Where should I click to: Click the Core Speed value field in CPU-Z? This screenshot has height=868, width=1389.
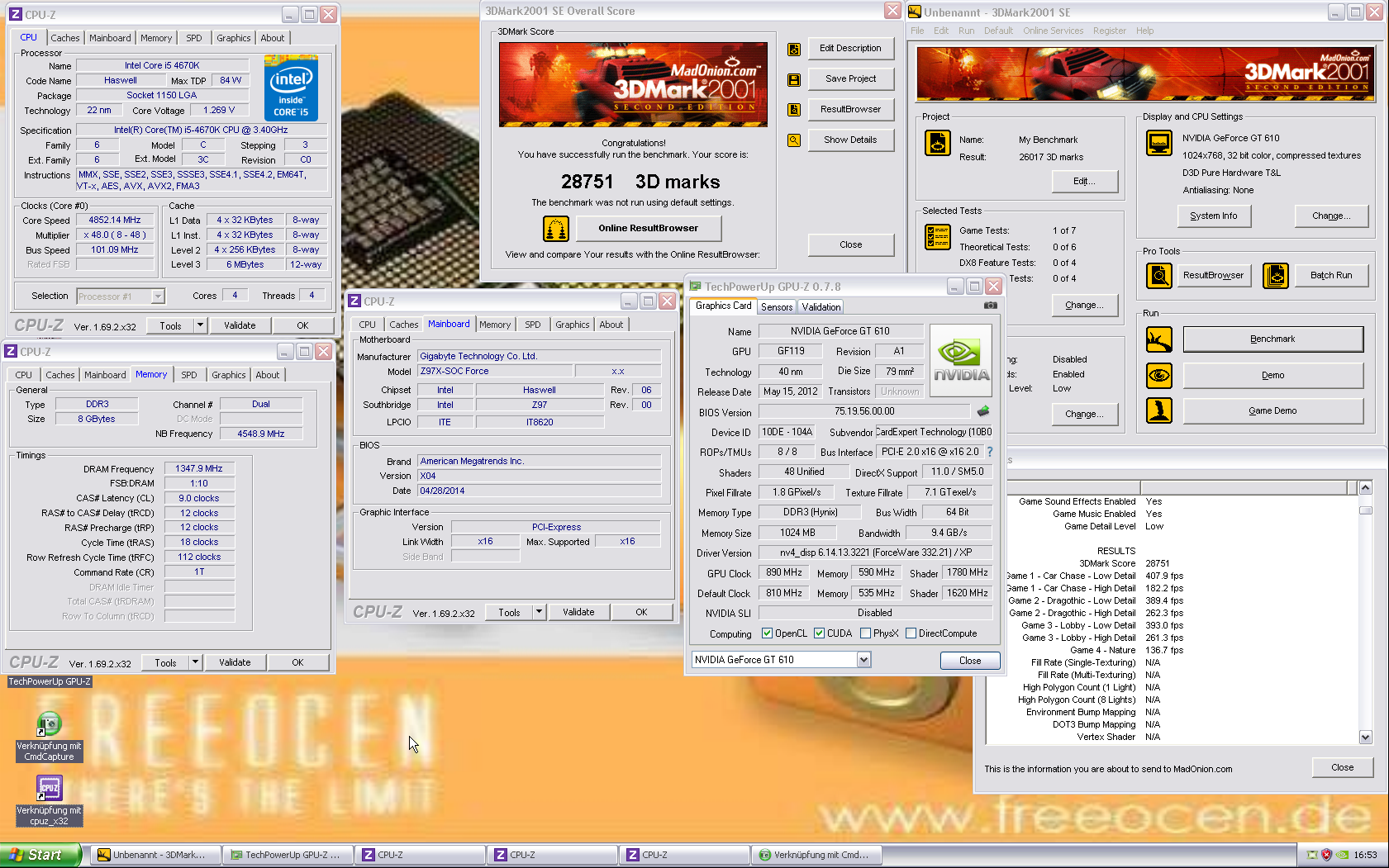(x=115, y=221)
